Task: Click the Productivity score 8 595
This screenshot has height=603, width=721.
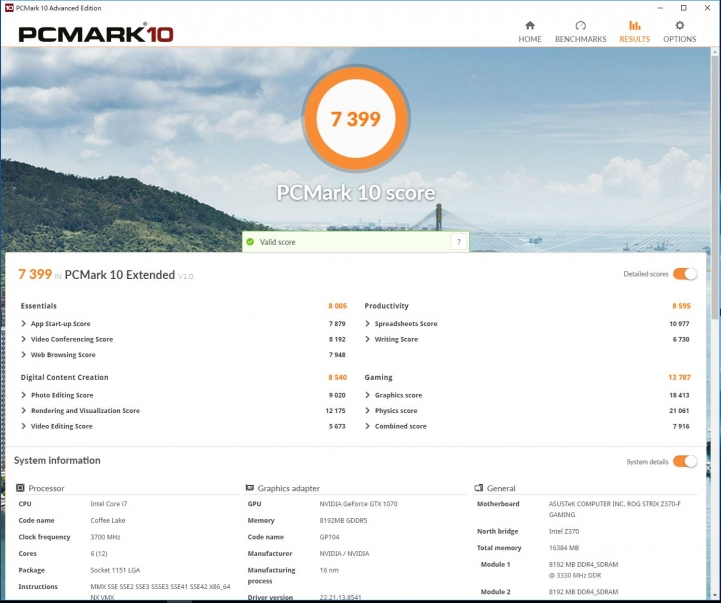Action: pyautogui.click(x=681, y=306)
